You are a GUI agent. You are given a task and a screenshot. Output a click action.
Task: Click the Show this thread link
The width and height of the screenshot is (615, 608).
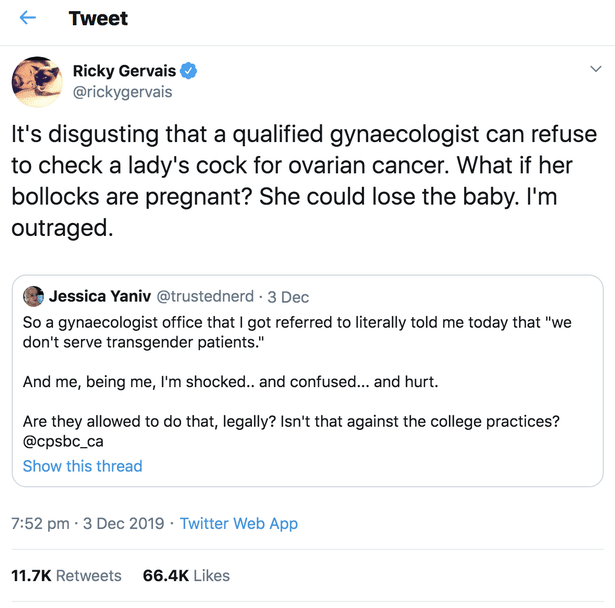click(82, 466)
